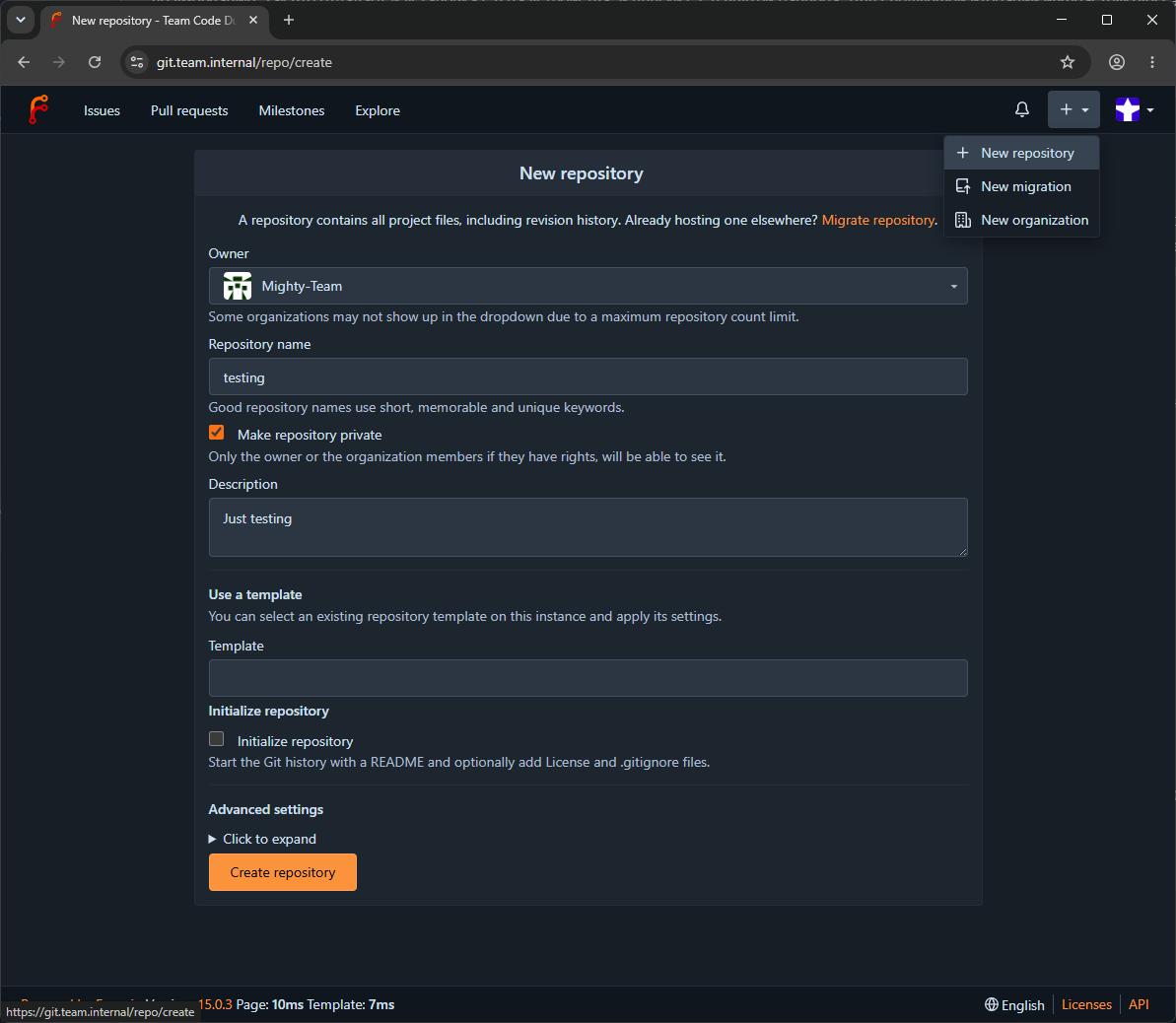View site information icon in address bar
Screen dimensions: 1176x1023
(x=137, y=62)
